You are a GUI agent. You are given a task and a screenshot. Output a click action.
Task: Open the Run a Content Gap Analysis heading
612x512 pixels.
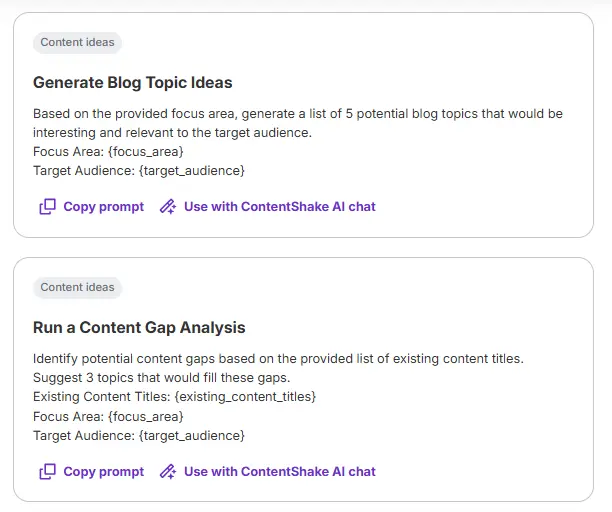[139, 327]
